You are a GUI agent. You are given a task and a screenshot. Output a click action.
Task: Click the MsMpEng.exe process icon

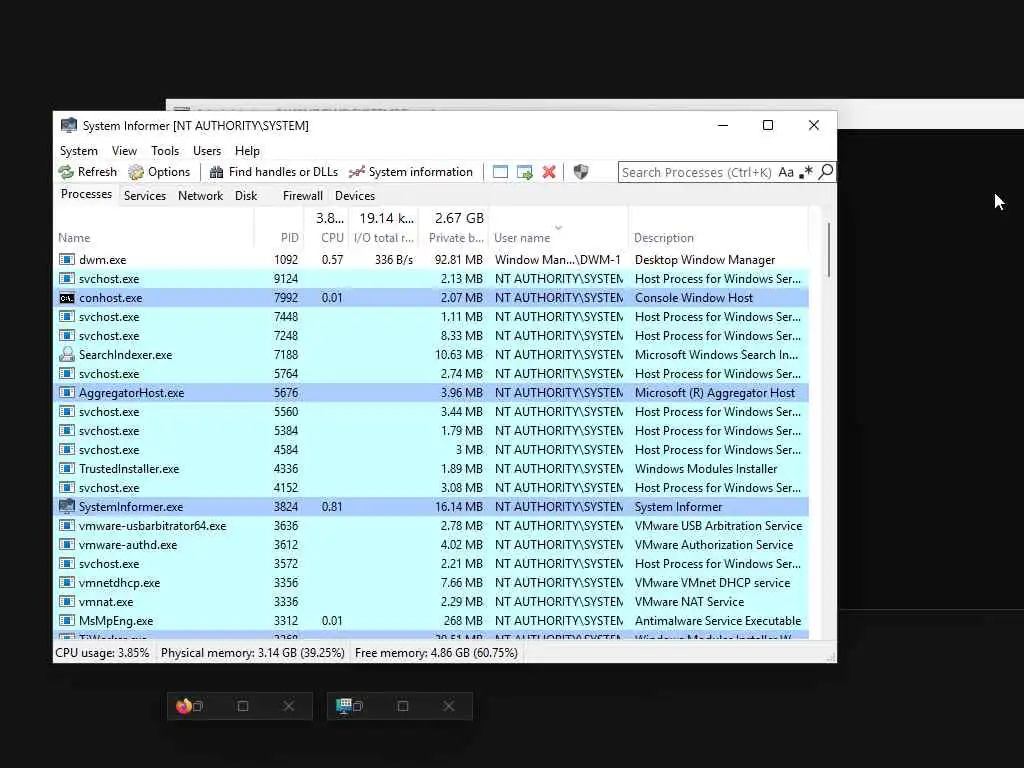click(x=67, y=620)
